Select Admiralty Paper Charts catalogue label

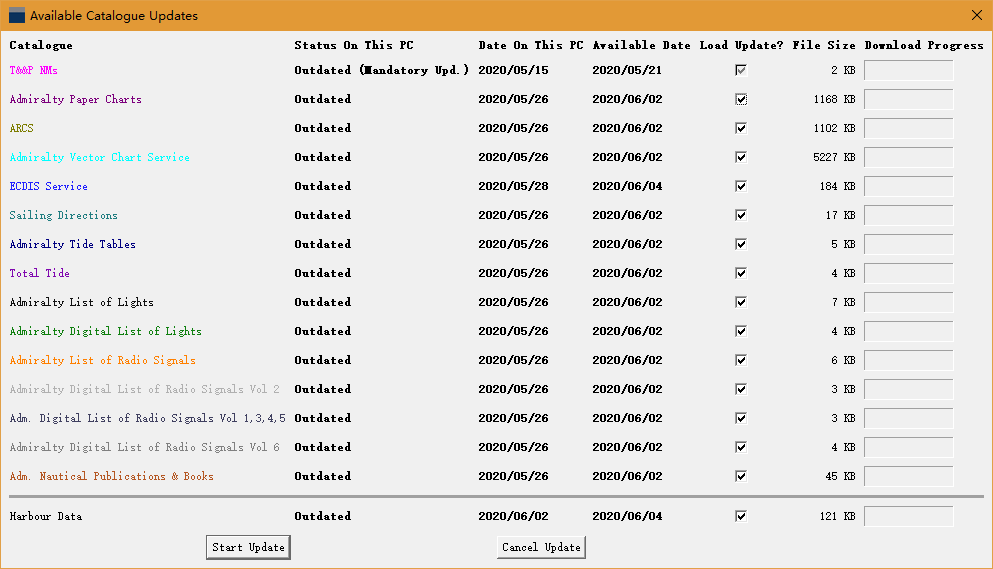(75, 99)
